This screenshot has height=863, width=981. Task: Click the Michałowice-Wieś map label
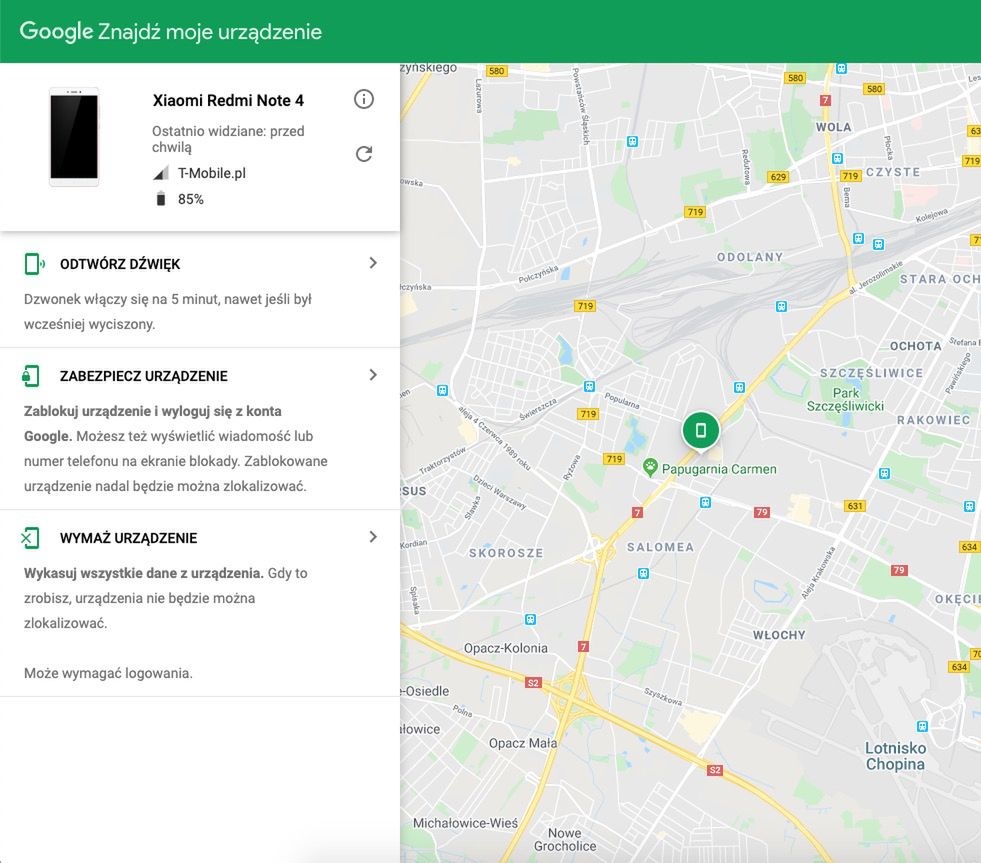pos(465,824)
